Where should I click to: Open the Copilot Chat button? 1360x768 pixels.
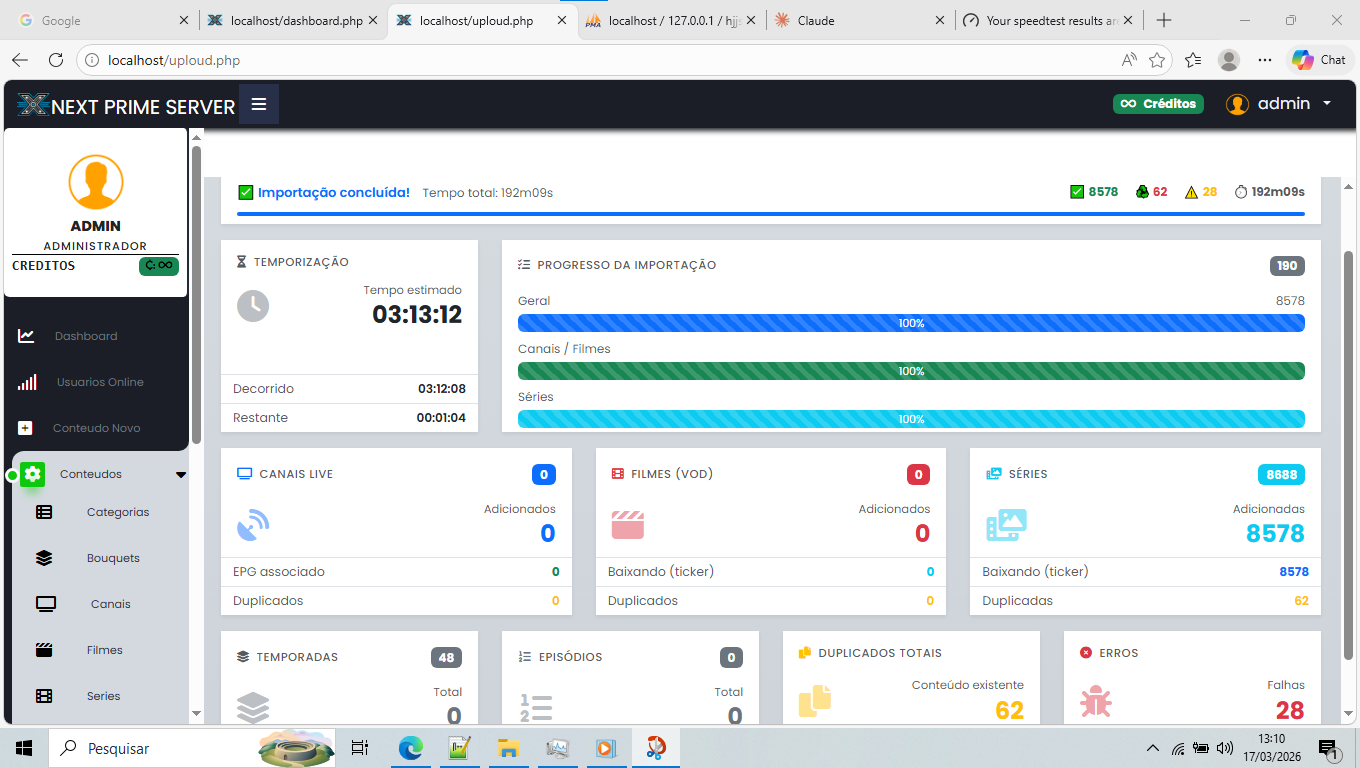[1319, 60]
